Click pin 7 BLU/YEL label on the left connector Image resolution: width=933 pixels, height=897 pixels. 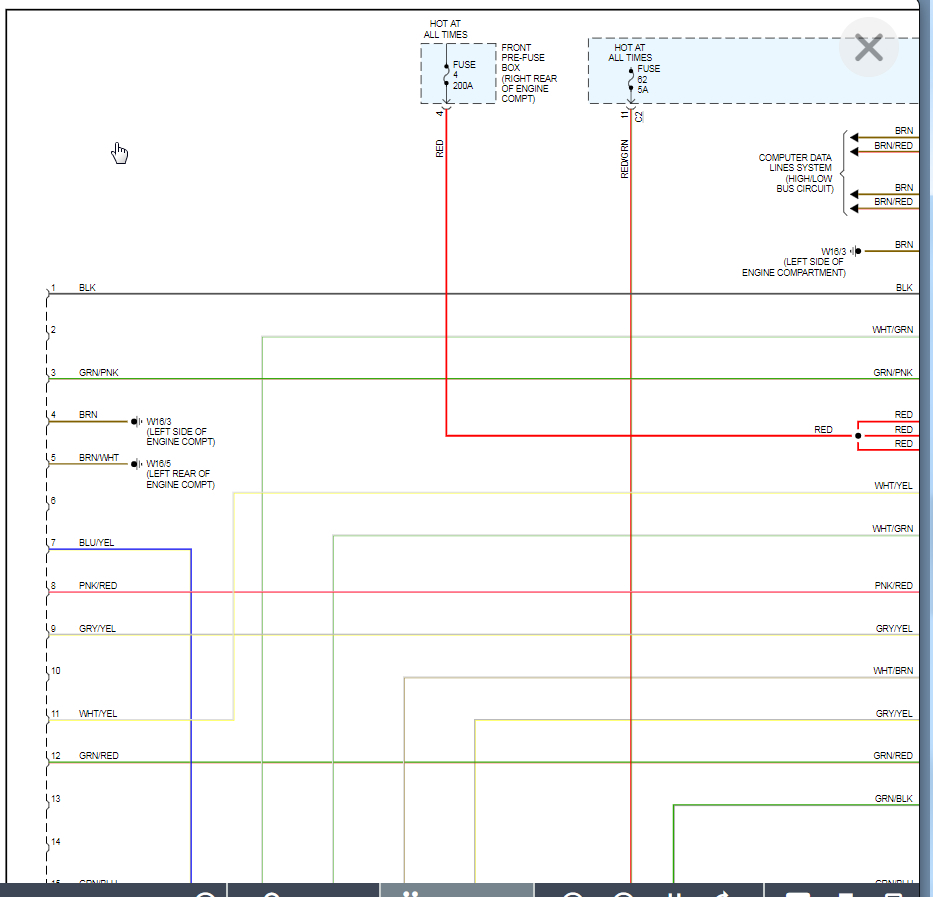96,543
